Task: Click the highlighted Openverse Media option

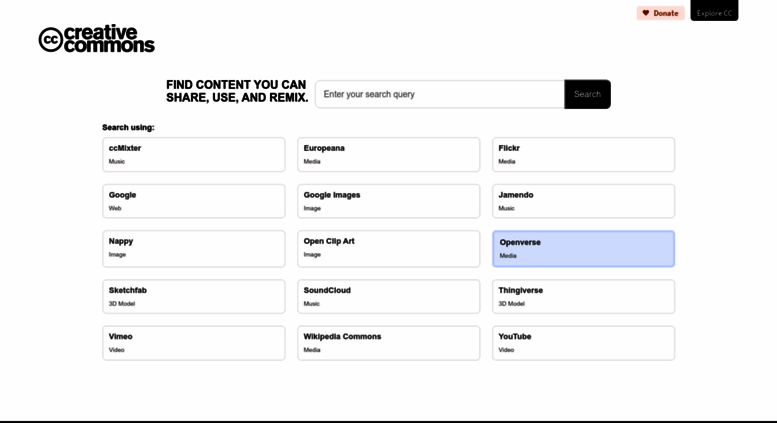Action: [583, 249]
